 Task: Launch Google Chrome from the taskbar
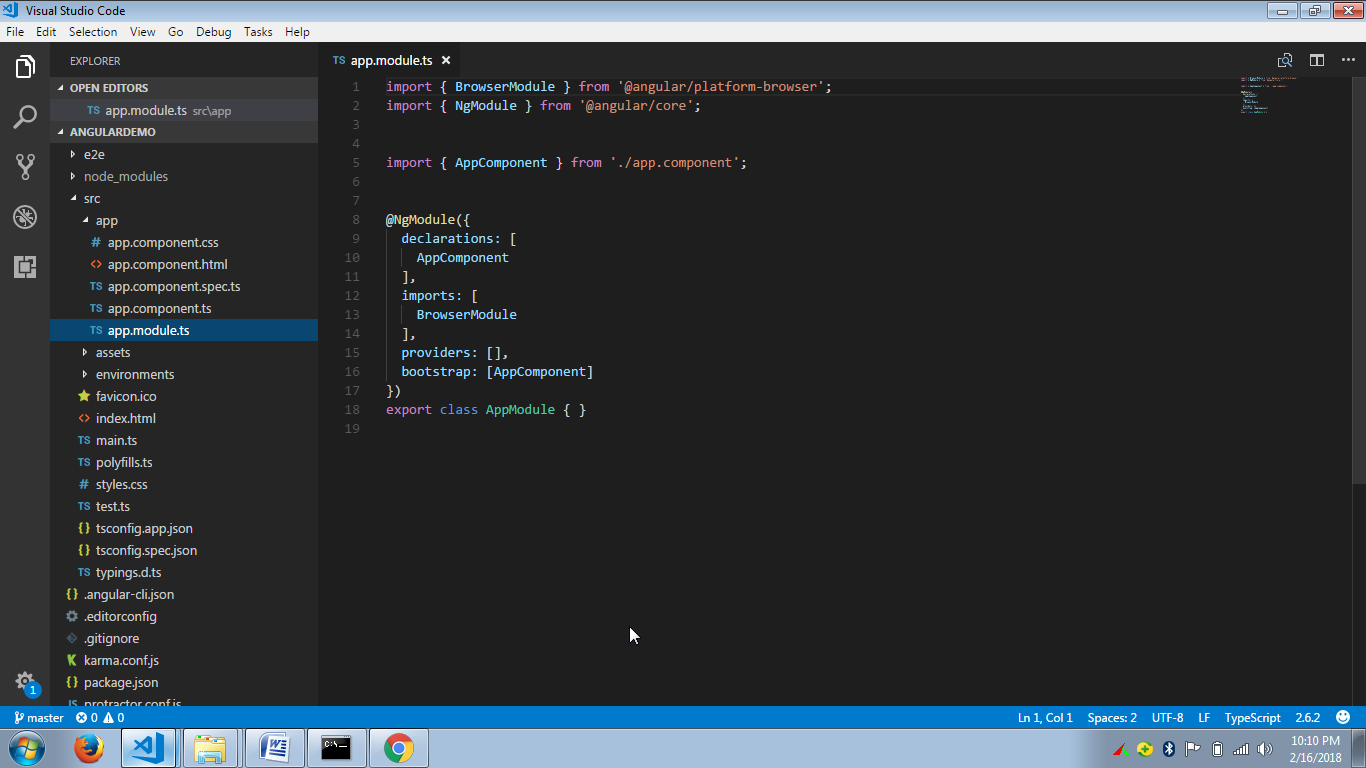click(x=398, y=747)
